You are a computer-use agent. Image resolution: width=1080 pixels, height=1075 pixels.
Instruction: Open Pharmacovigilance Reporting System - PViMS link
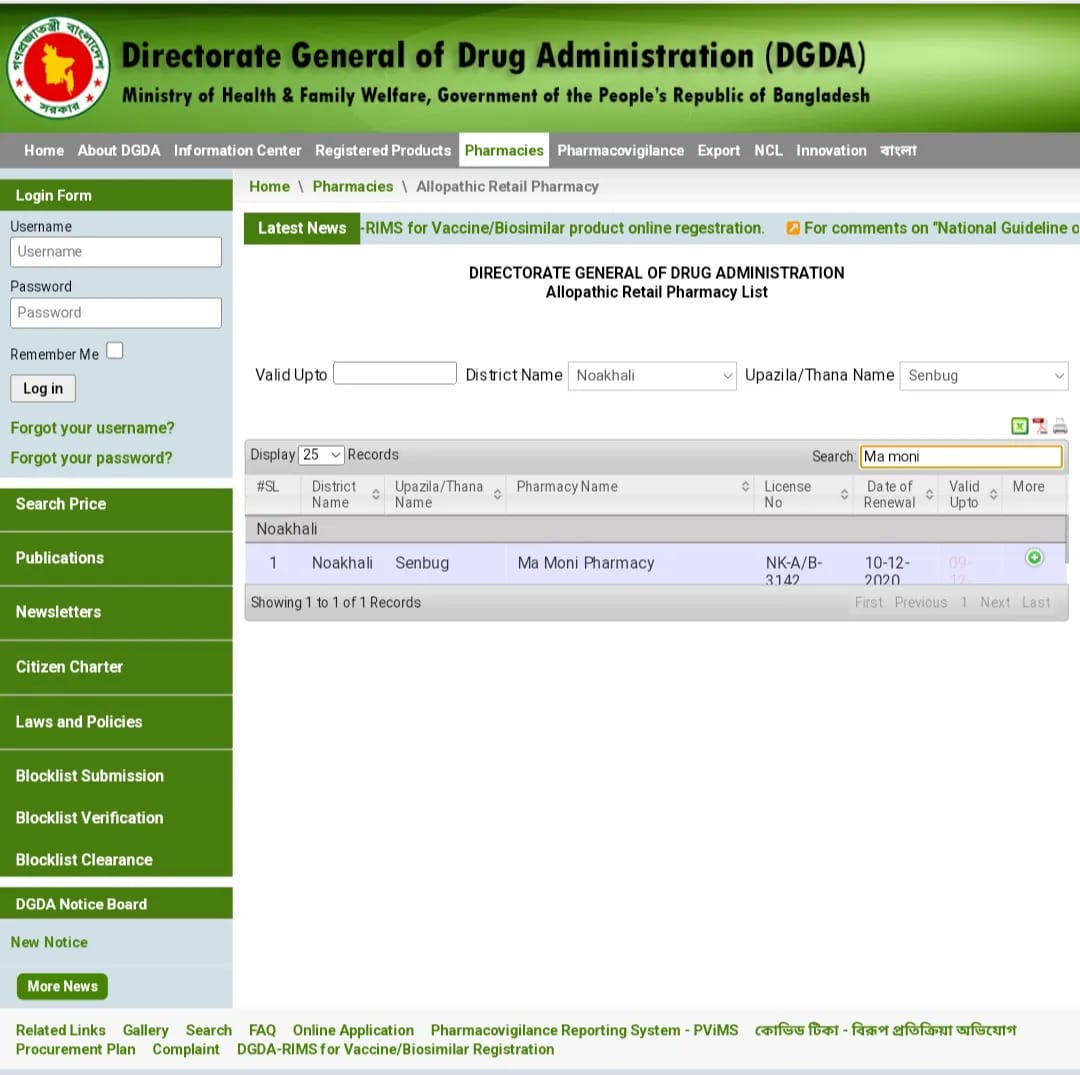[x=584, y=1030]
